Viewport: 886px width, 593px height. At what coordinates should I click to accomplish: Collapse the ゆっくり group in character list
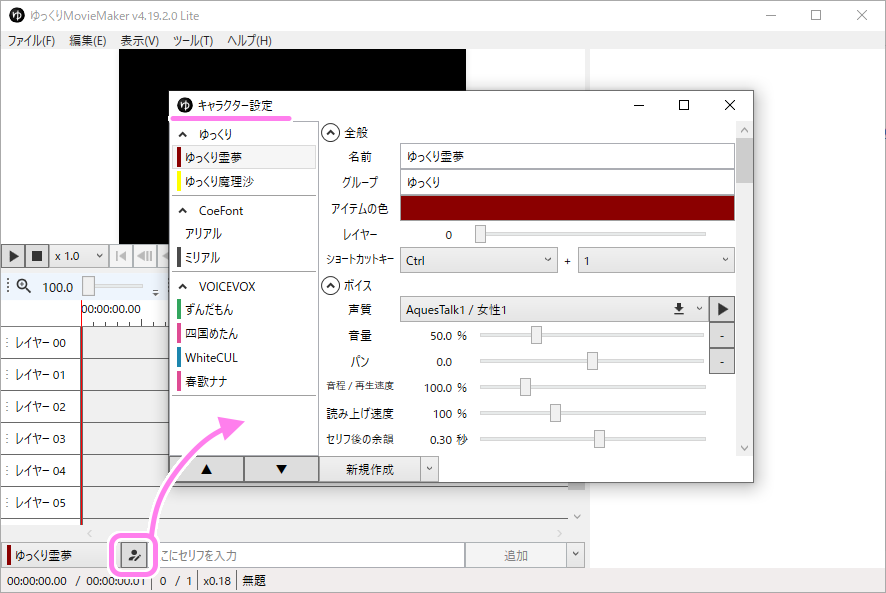183,135
